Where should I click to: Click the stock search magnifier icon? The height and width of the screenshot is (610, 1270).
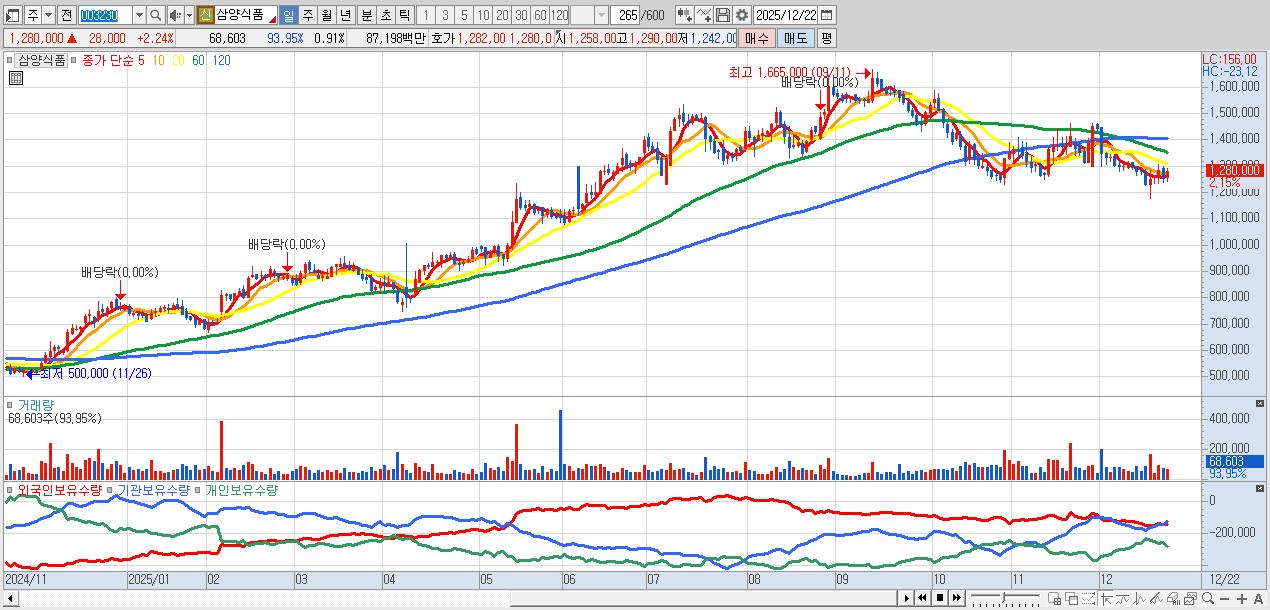(155, 15)
